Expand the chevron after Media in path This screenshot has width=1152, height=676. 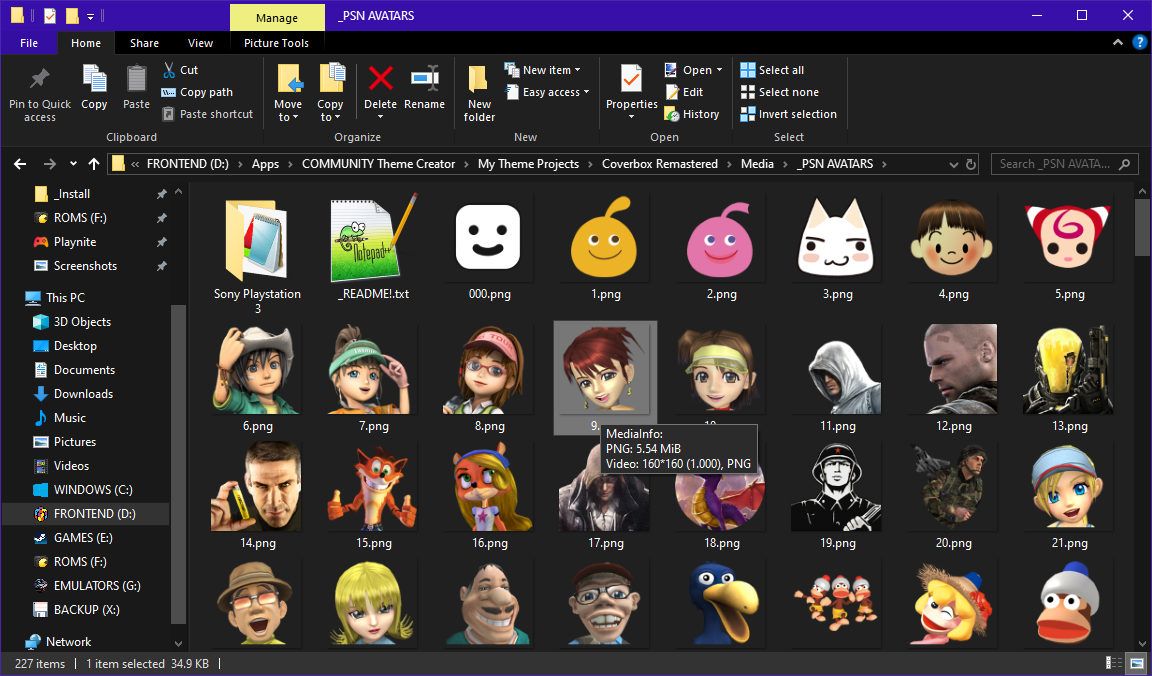point(785,164)
